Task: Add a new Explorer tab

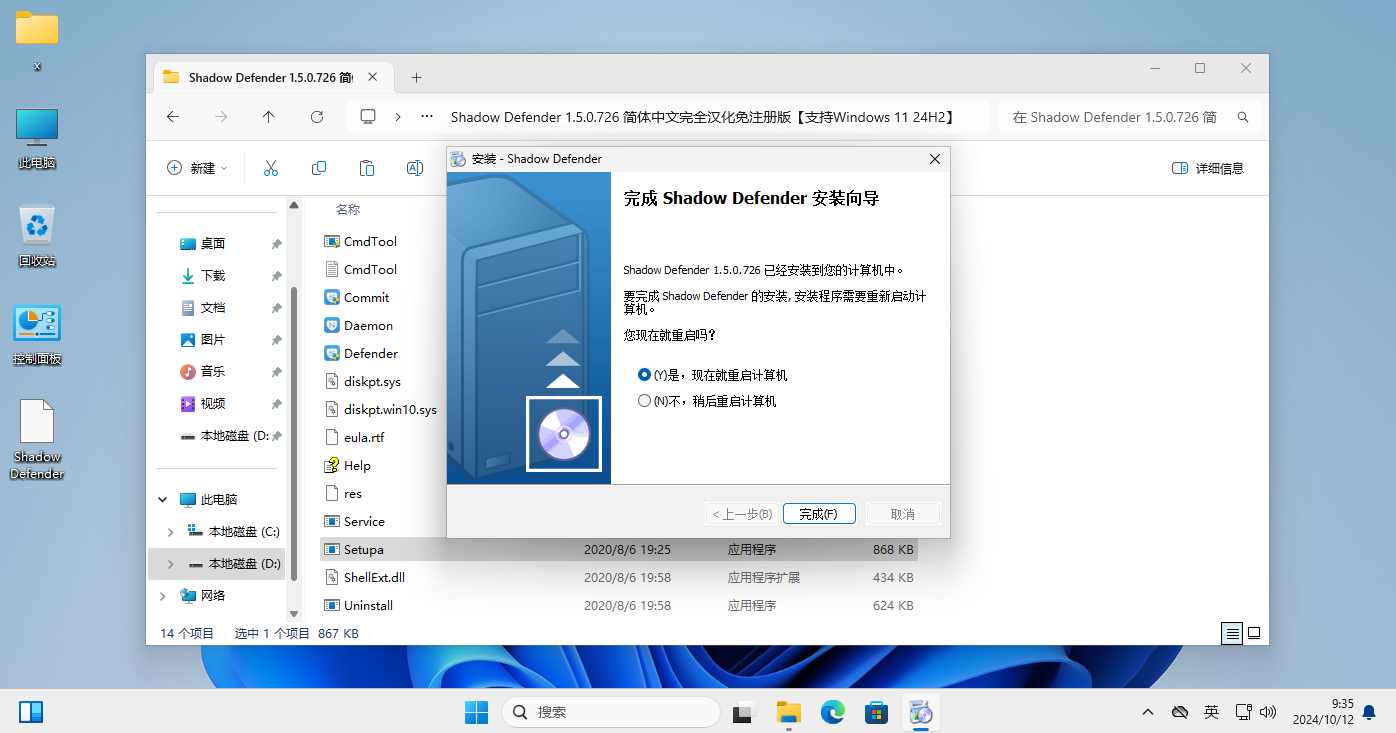Action: tap(417, 77)
